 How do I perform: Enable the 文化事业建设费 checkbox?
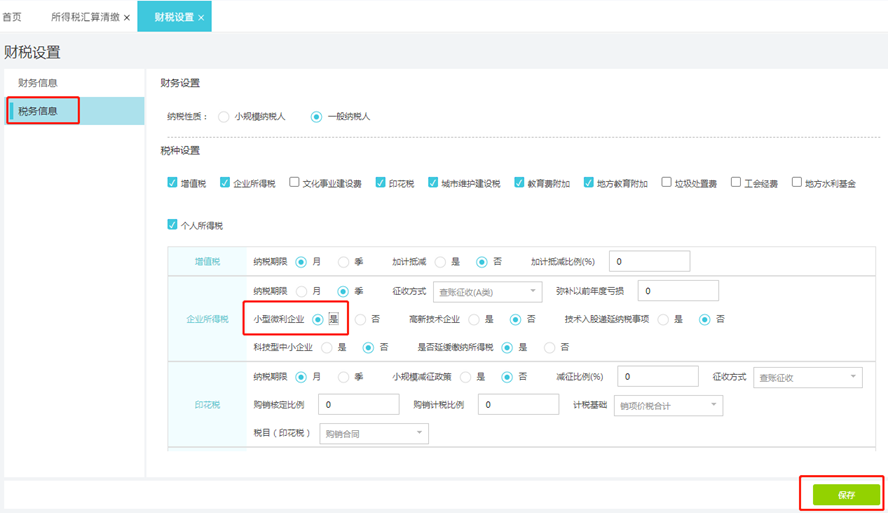(294, 183)
